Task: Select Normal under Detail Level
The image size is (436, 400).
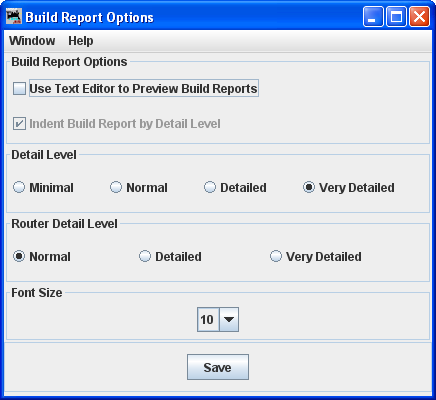Action: pos(116,187)
